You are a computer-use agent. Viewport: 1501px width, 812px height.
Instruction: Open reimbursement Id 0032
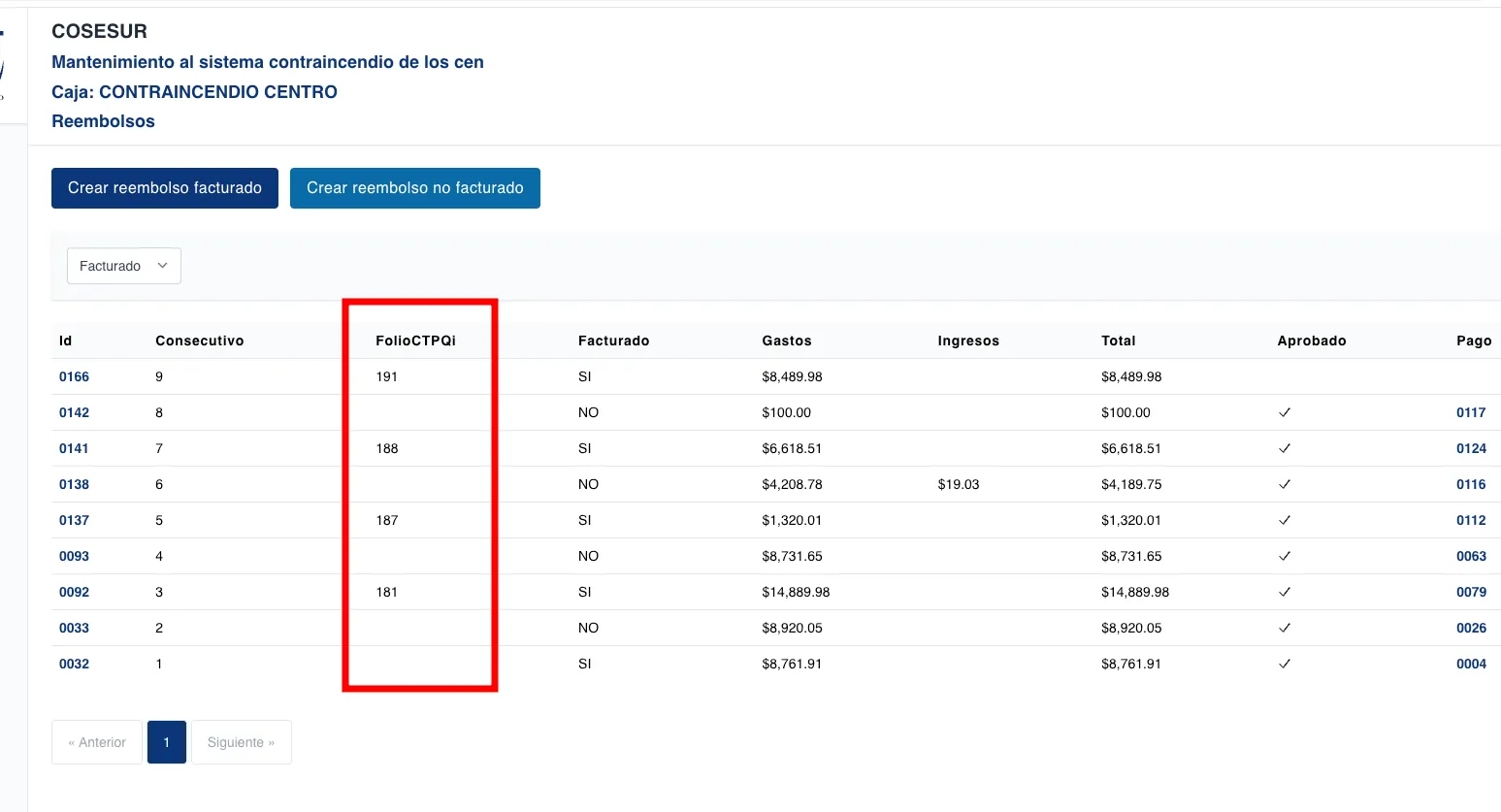(x=74, y=664)
